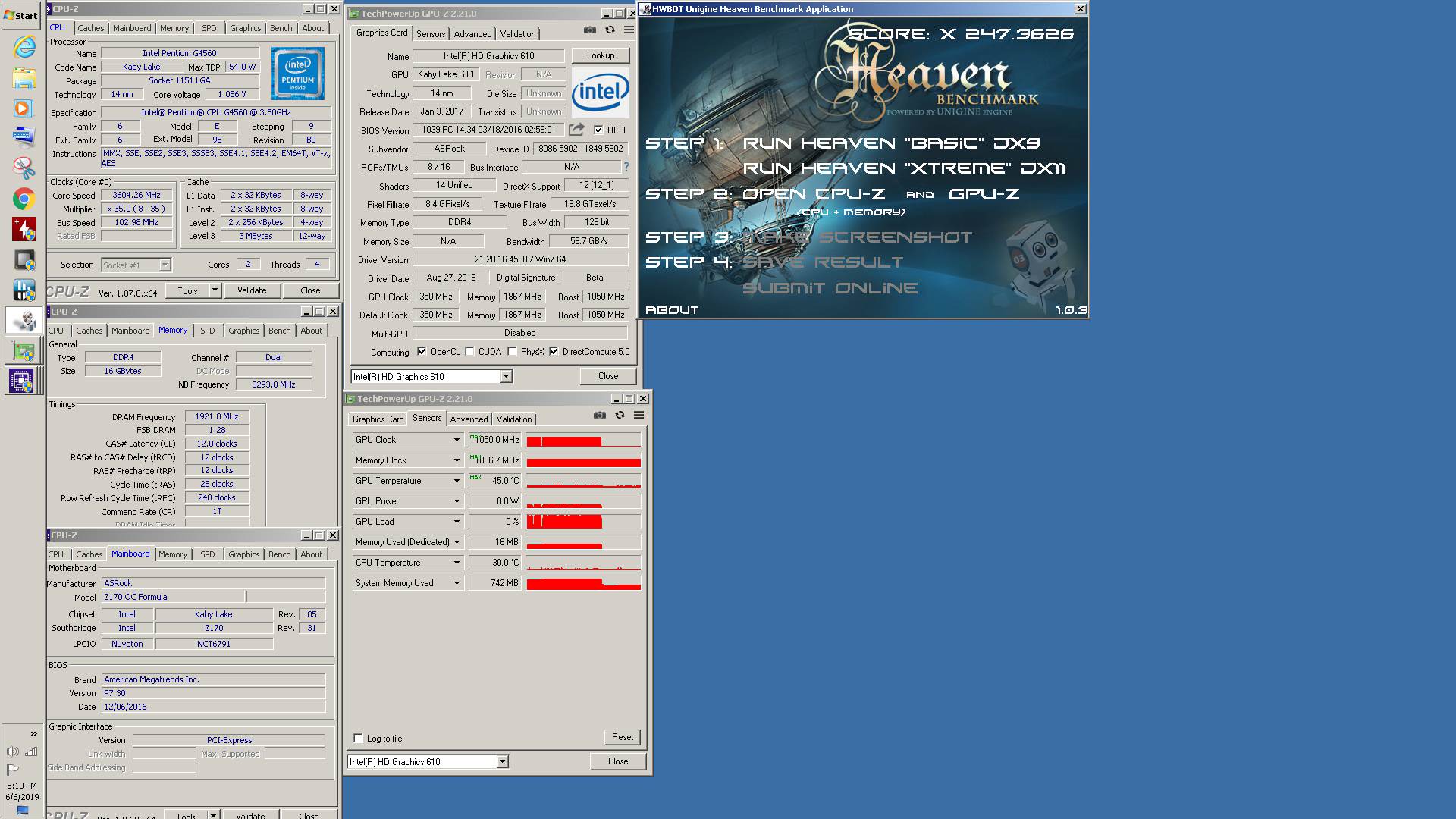This screenshot has height=819, width=1456.
Task: Open Windows Explorer folder icon in taskbar
Action: tap(24, 78)
